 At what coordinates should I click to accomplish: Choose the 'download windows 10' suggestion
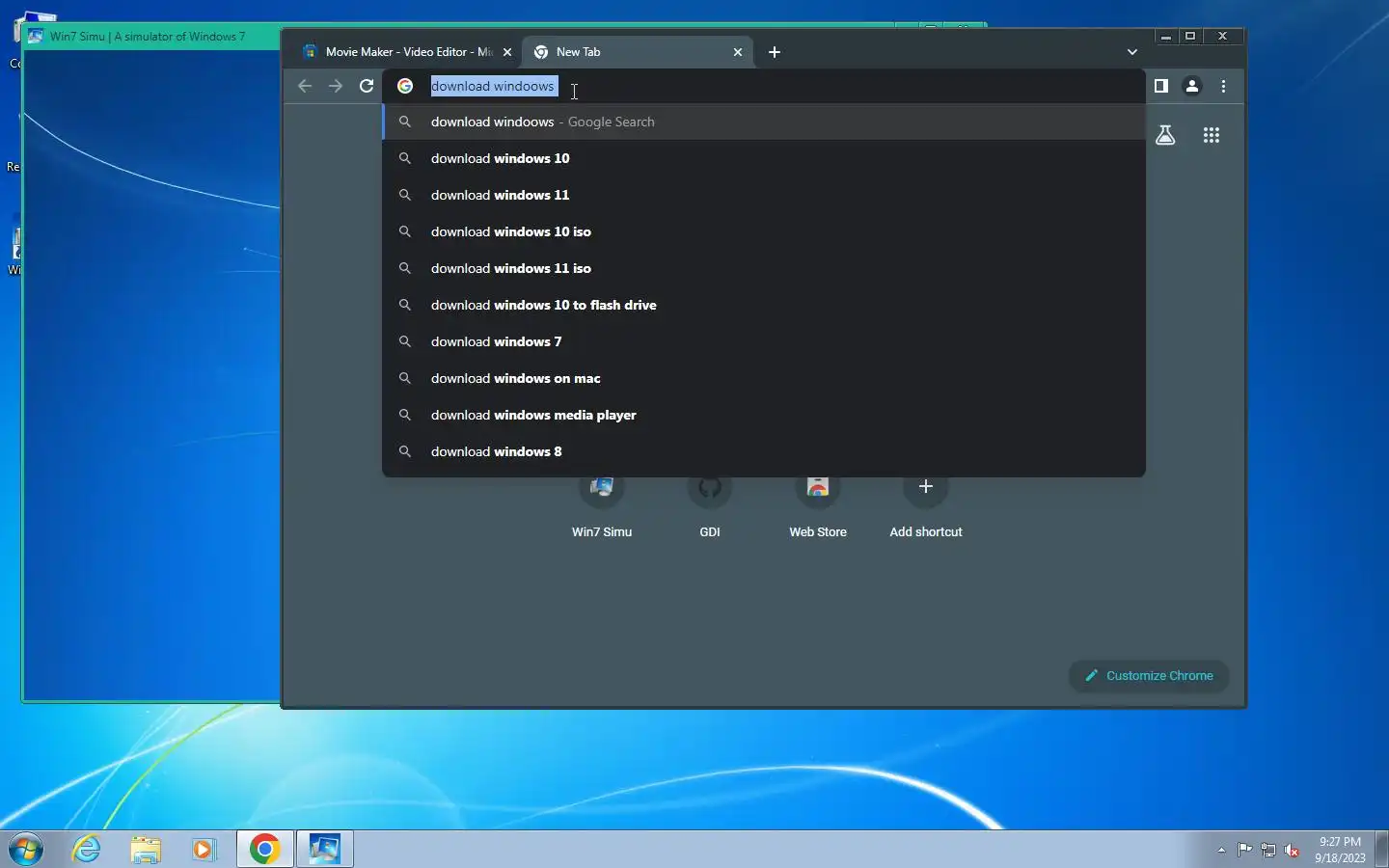[x=764, y=158]
